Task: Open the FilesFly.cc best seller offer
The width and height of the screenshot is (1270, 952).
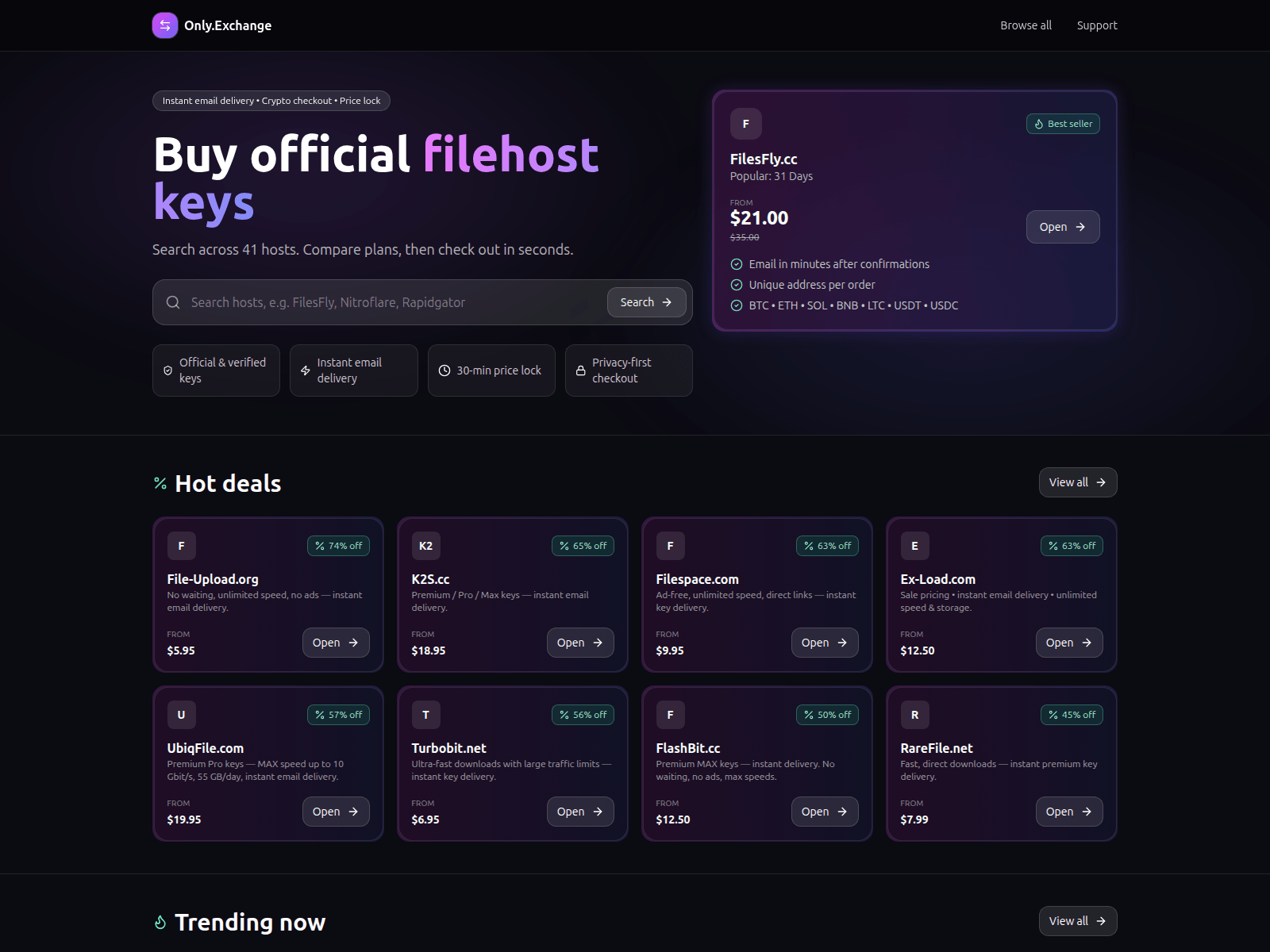Action: [x=1062, y=227]
